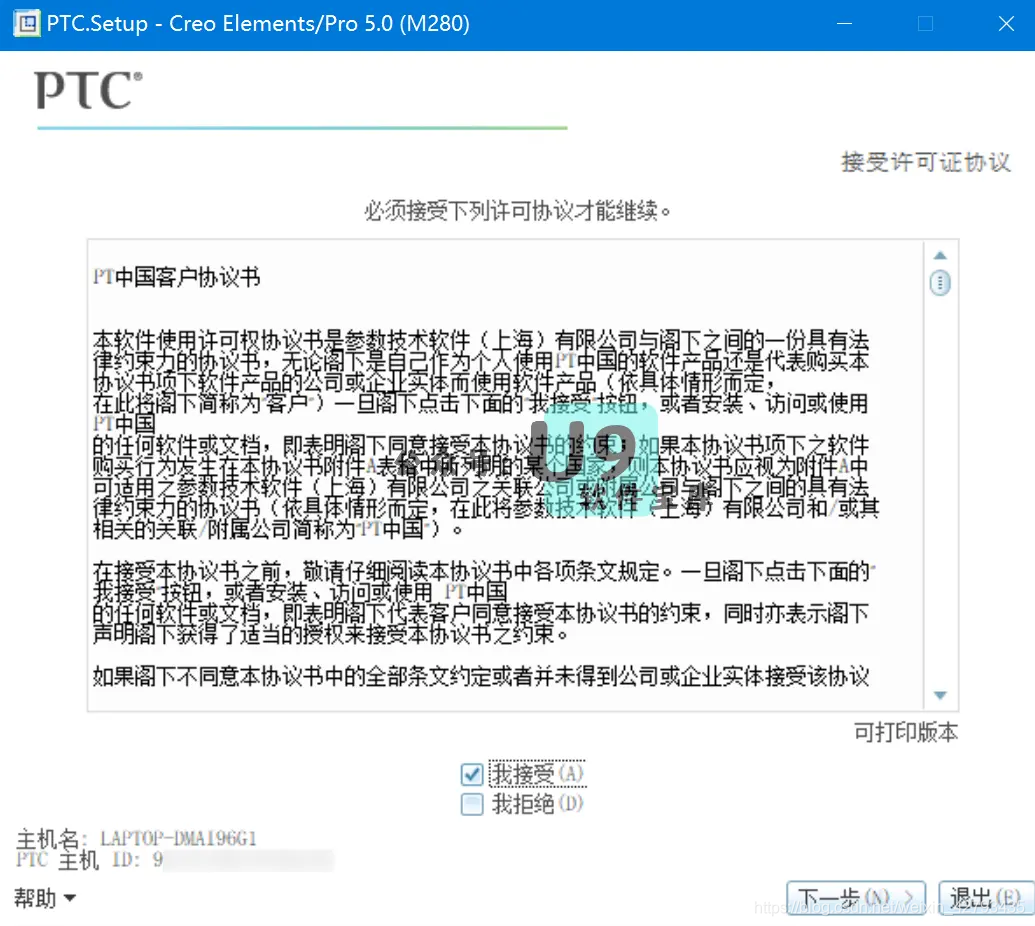Screen dimensions: 1035x926
Task: Check the 我接受(A) accept checkbox
Action: coord(471,774)
